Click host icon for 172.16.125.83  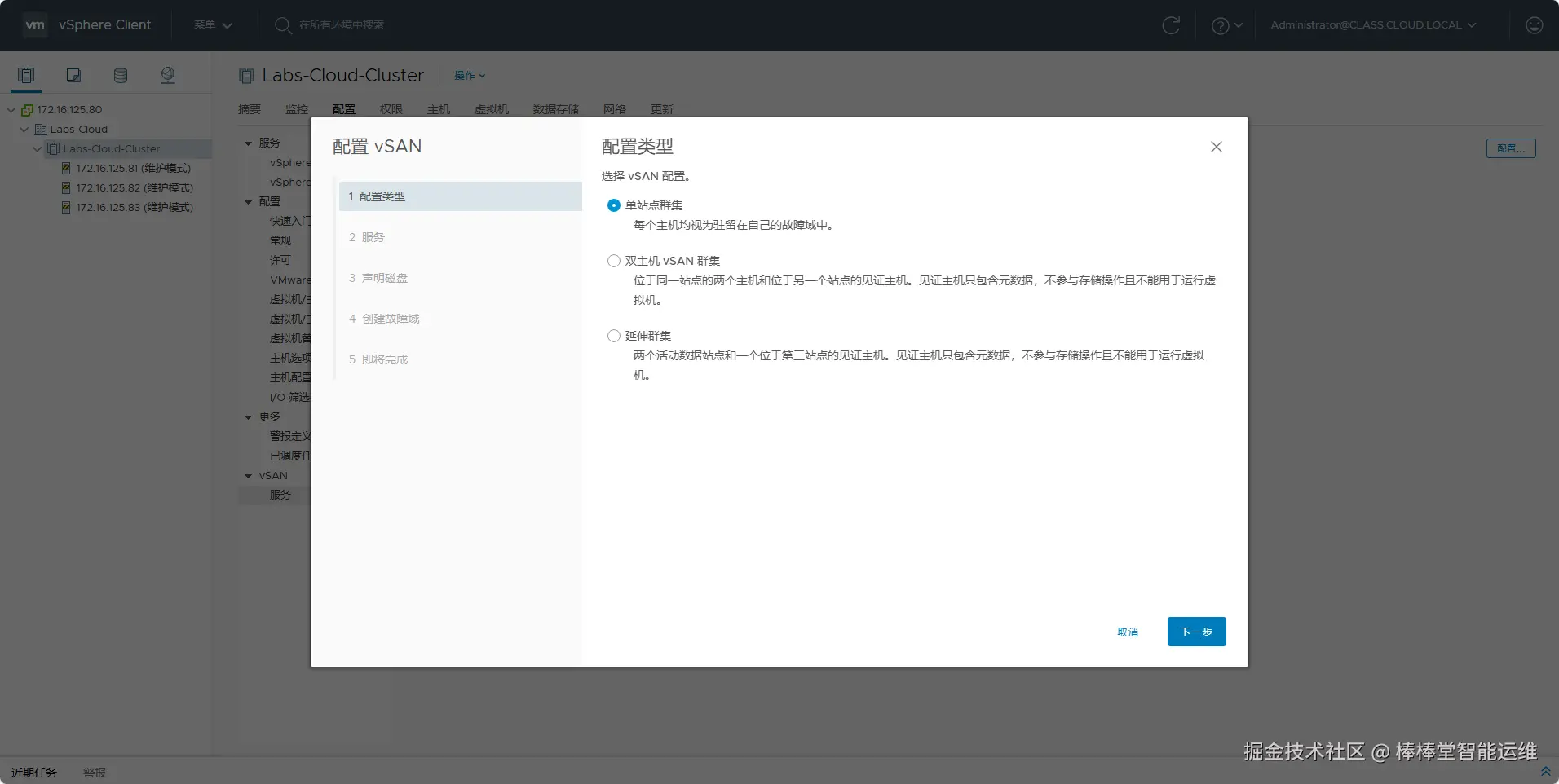pos(66,208)
